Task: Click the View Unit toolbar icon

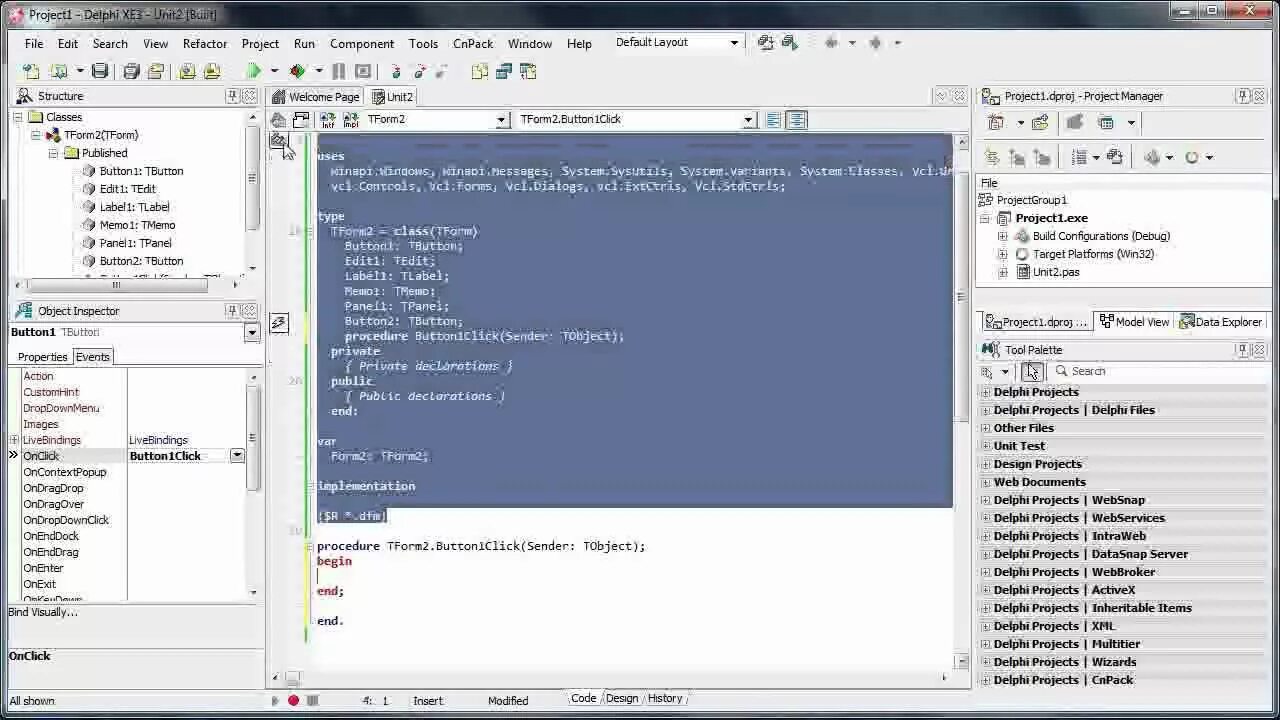Action: click(x=480, y=71)
